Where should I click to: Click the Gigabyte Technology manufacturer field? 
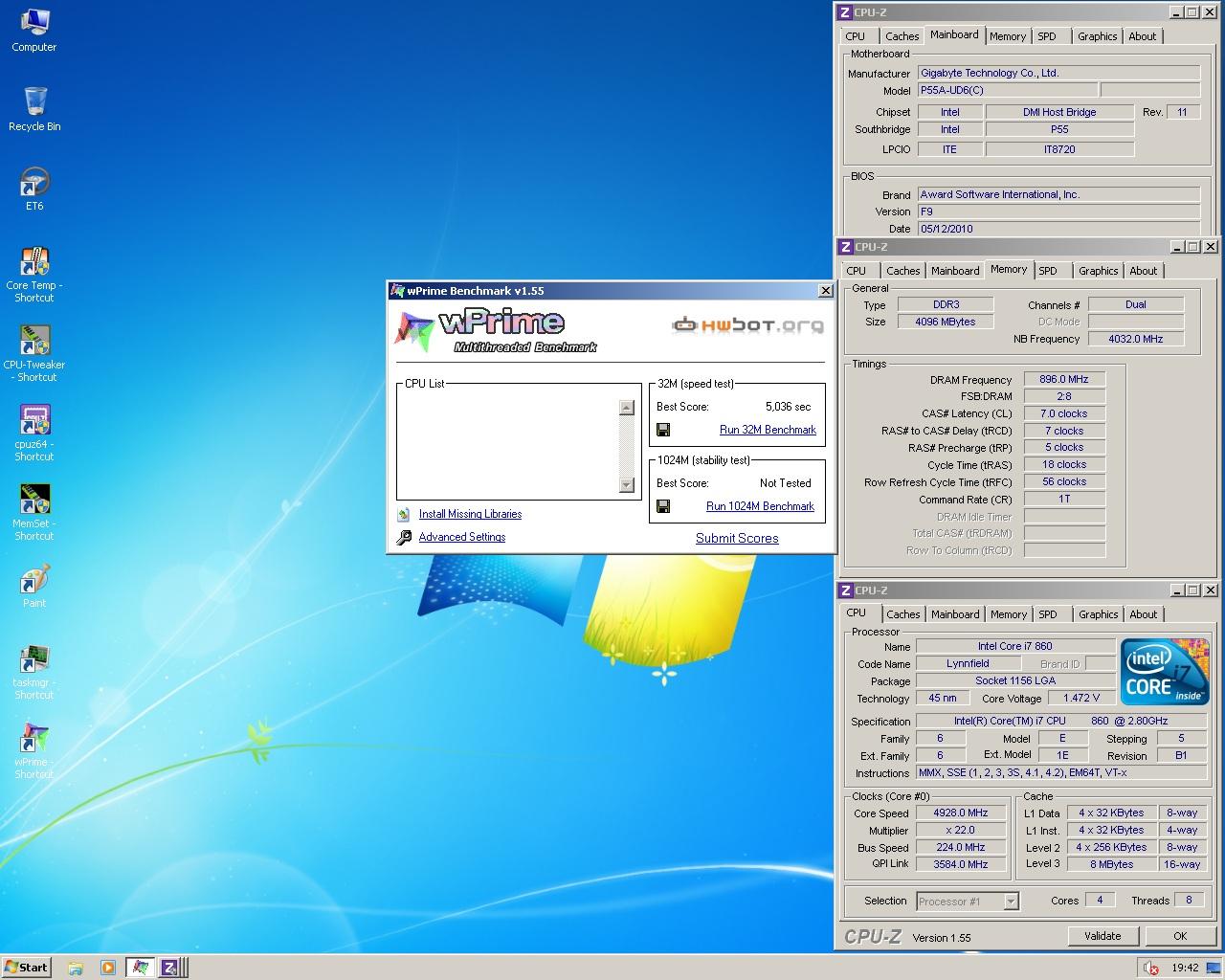click(x=1058, y=73)
